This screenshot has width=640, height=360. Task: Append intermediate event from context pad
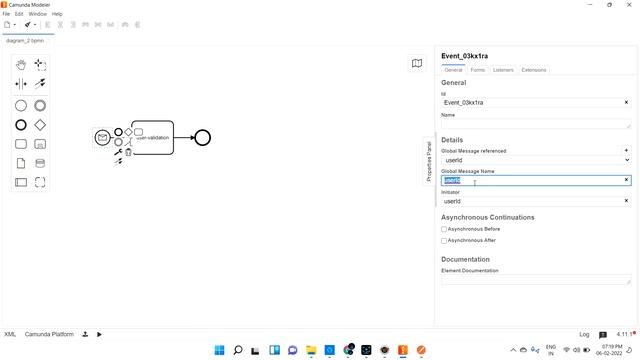tap(118, 142)
